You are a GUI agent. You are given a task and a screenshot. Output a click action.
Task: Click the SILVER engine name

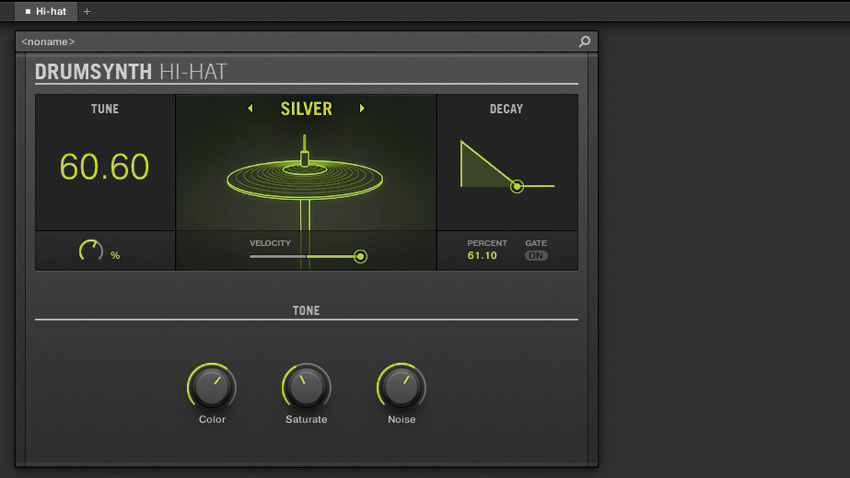pyautogui.click(x=306, y=109)
